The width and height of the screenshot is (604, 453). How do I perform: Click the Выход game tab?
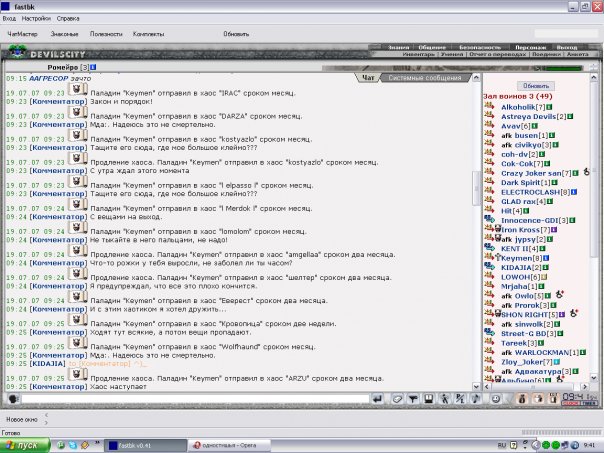coord(567,47)
